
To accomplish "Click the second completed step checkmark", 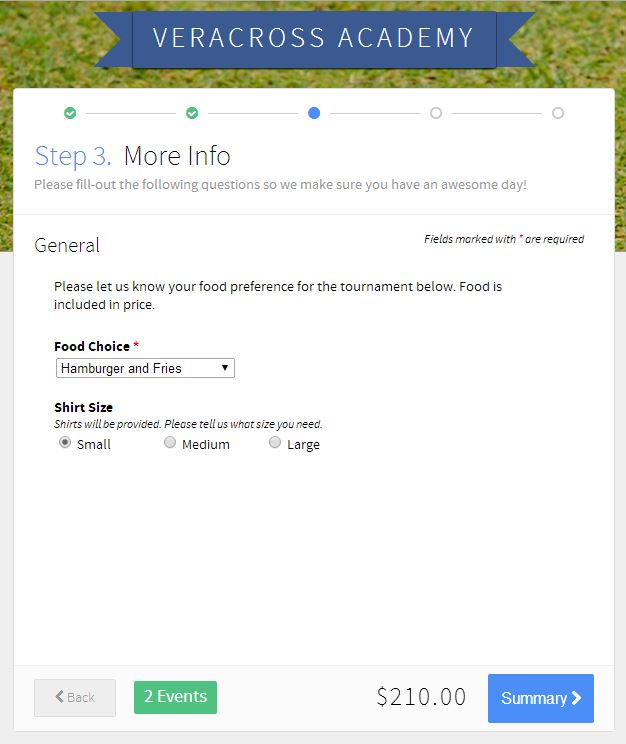I will (x=192, y=113).
